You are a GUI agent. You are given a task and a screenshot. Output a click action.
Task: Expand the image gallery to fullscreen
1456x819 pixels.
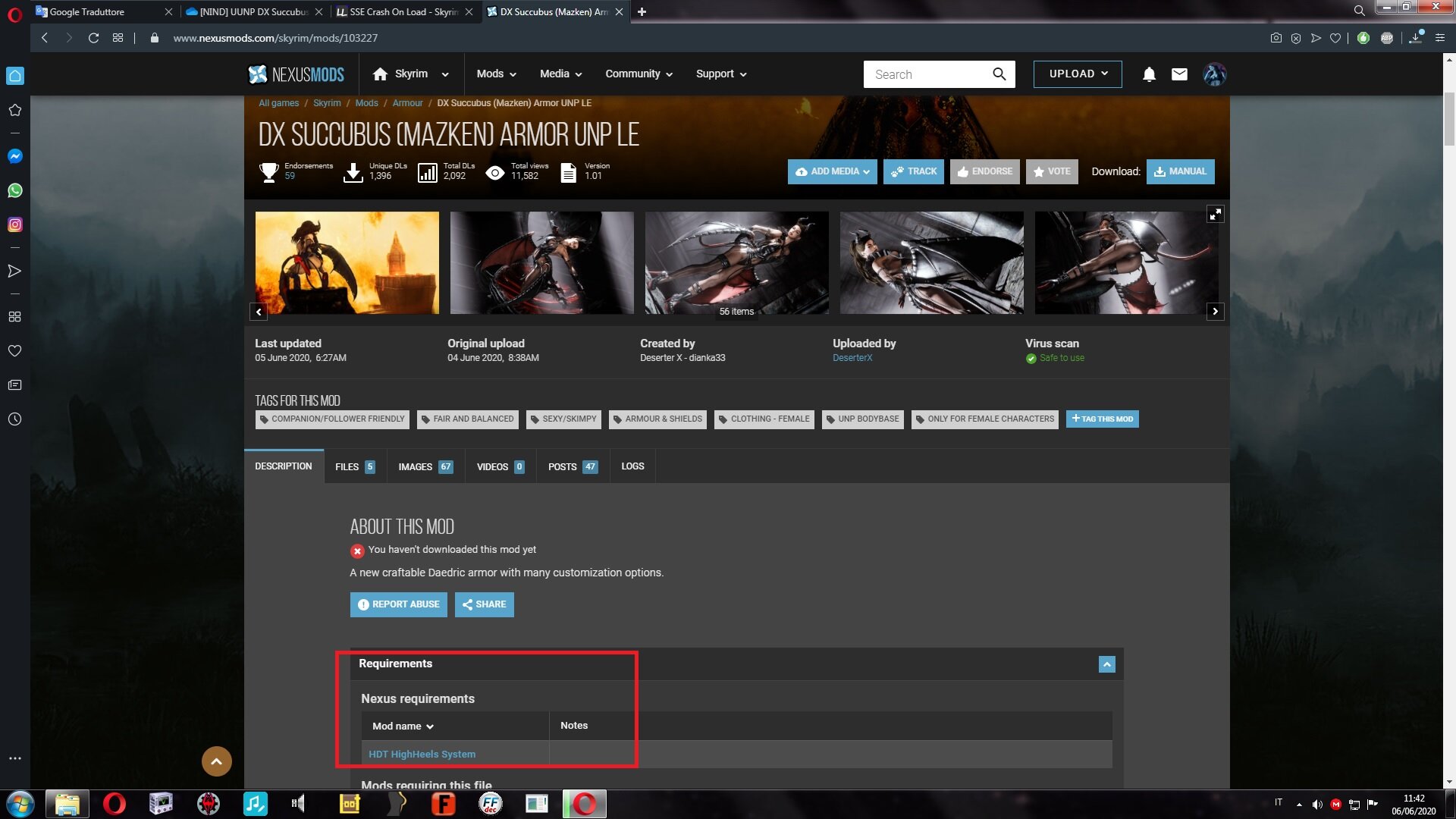click(x=1216, y=215)
